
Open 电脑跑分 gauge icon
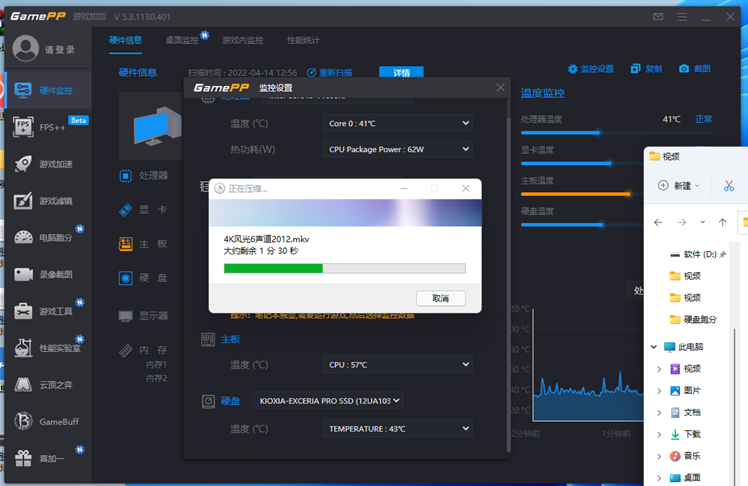23,237
